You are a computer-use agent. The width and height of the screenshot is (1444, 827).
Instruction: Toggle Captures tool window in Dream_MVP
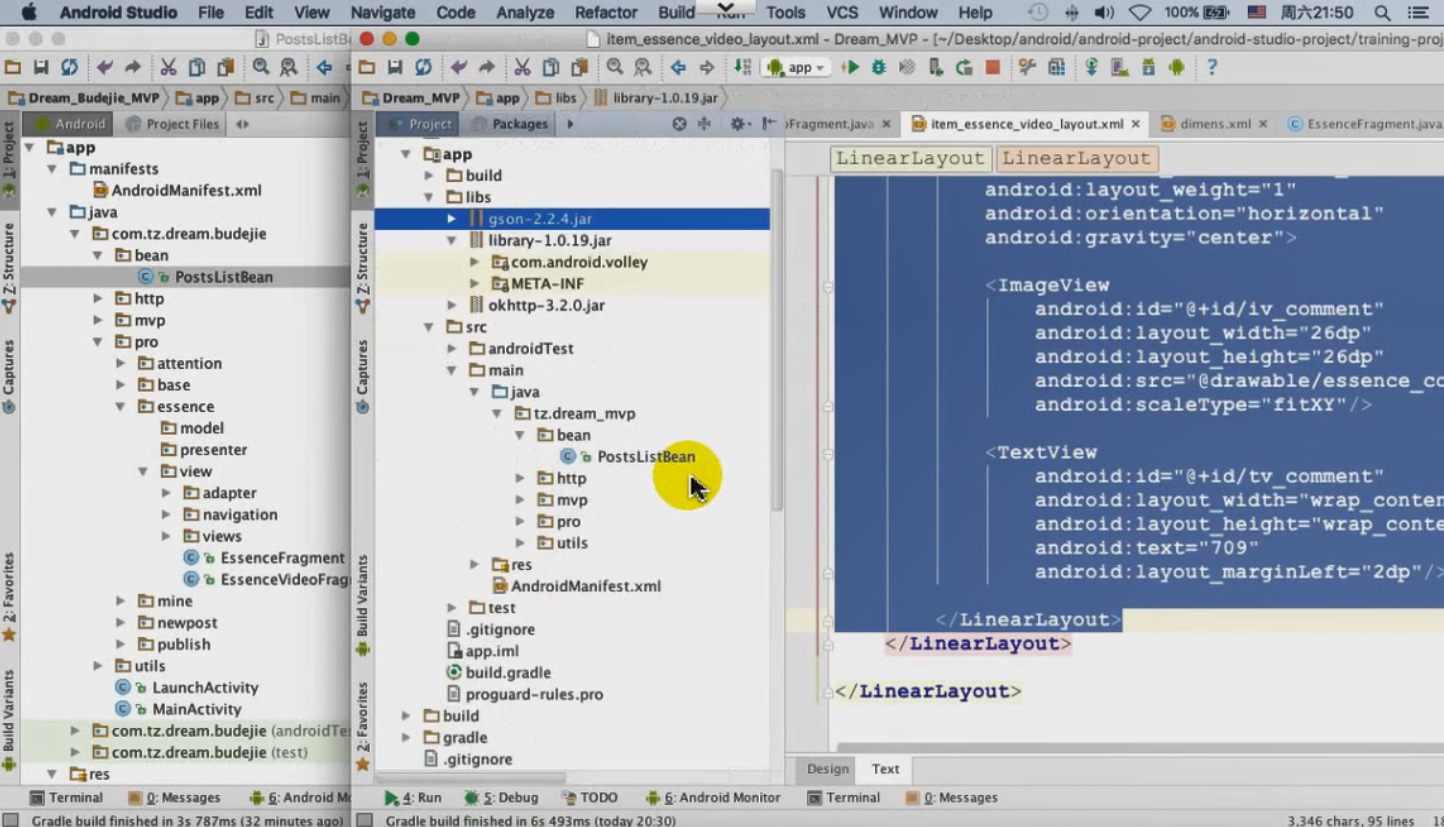click(x=362, y=376)
